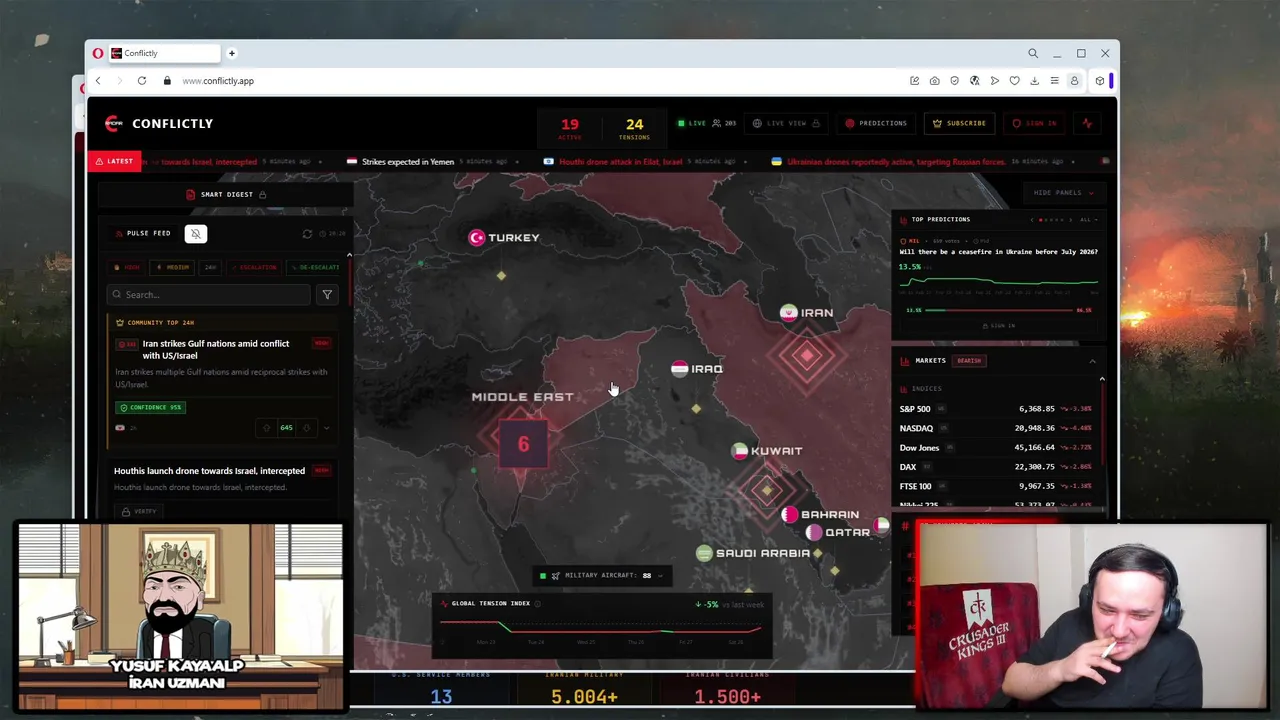This screenshot has height=720, width=1280.
Task: Click the Iran flag map marker
Action: (x=788, y=313)
